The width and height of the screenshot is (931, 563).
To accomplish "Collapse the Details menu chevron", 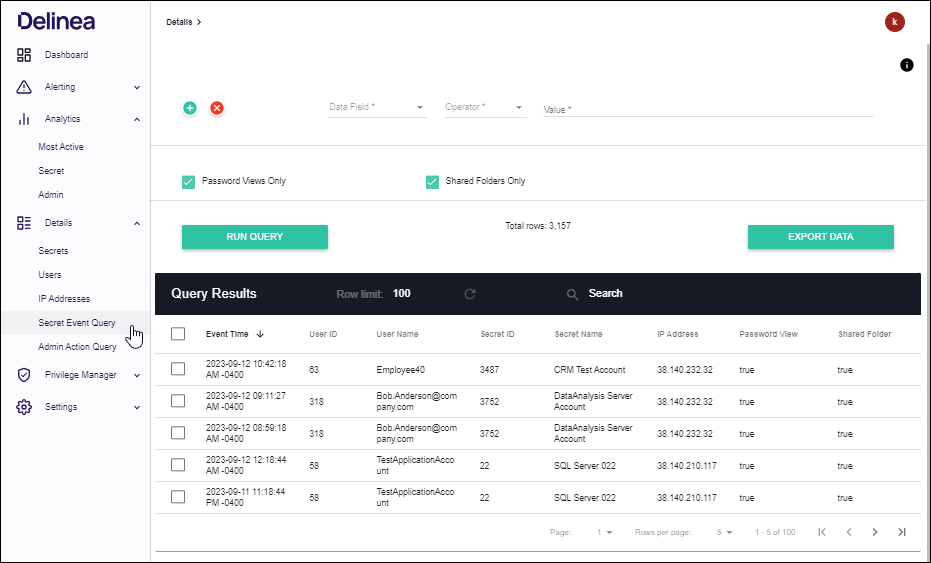I will (137, 223).
